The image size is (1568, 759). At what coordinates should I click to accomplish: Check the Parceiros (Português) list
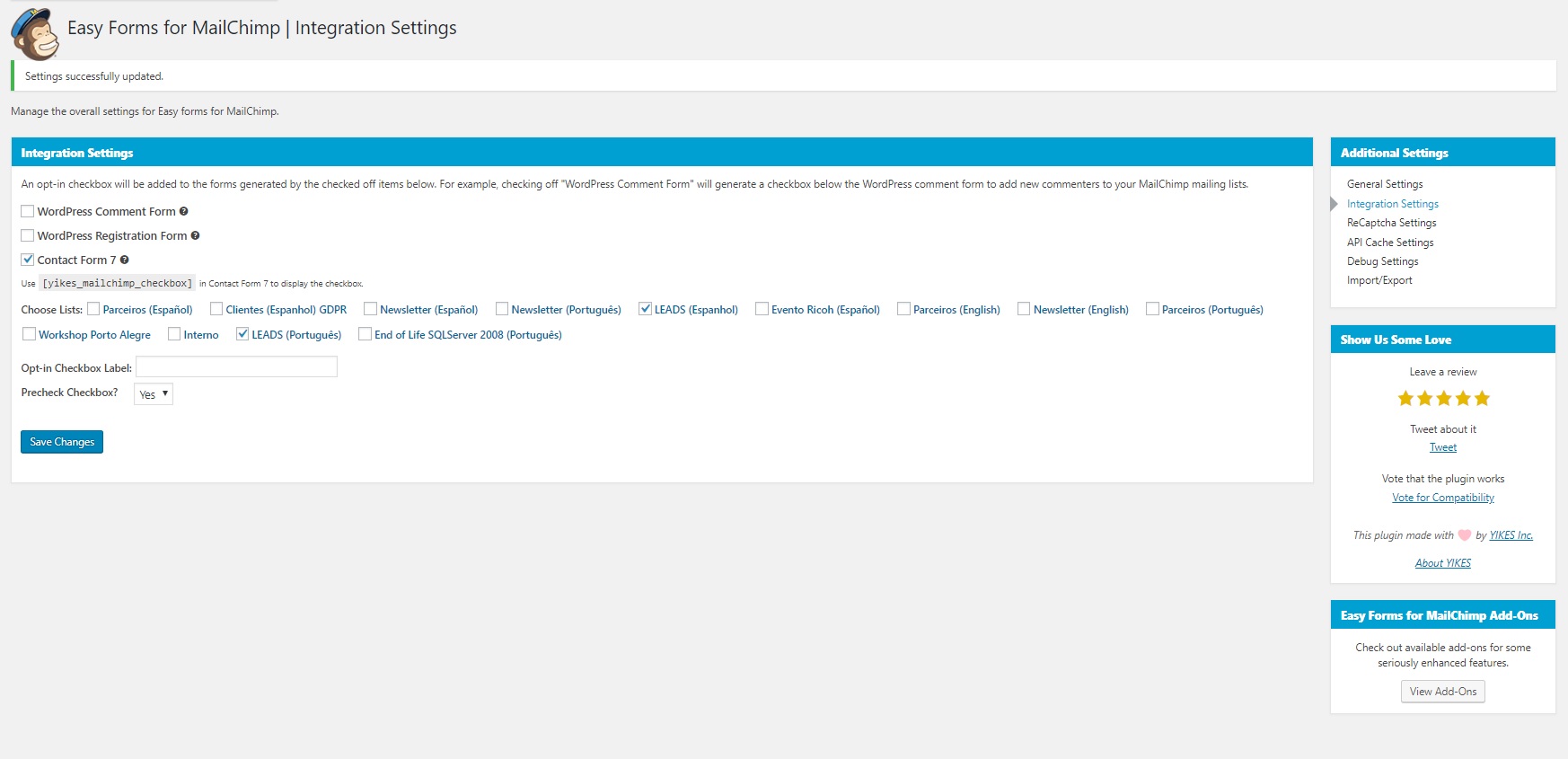coord(1152,309)
